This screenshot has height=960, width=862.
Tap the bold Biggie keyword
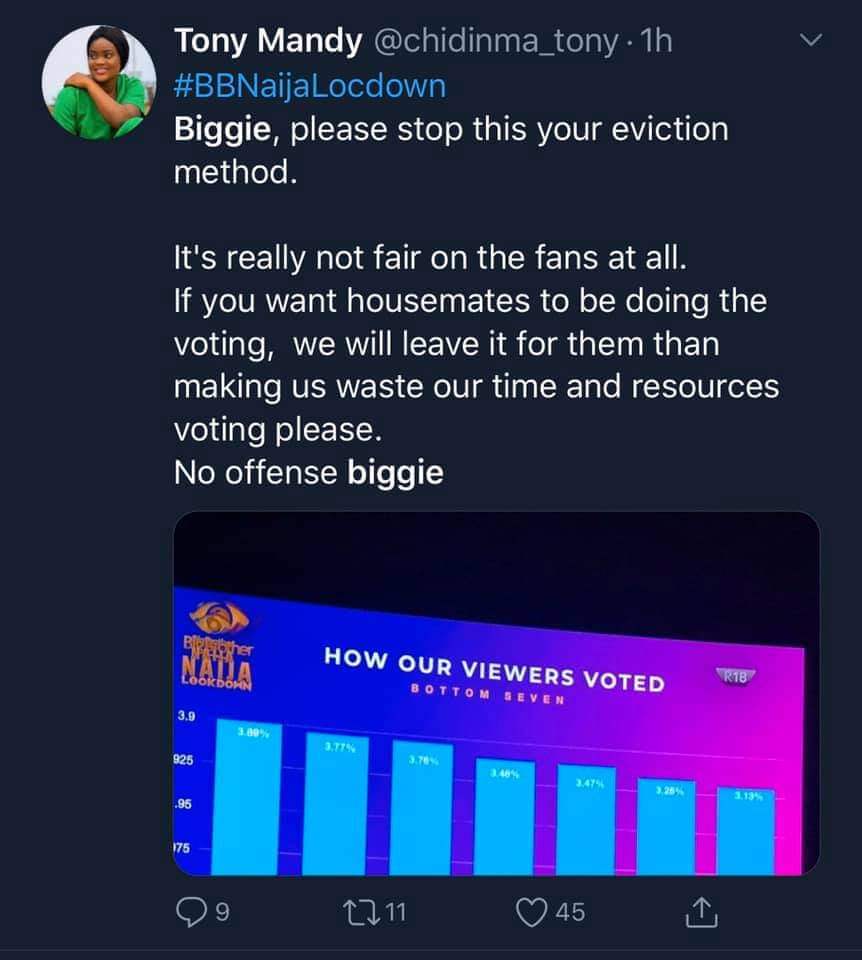pyautogui.click(x=222, y=130)
